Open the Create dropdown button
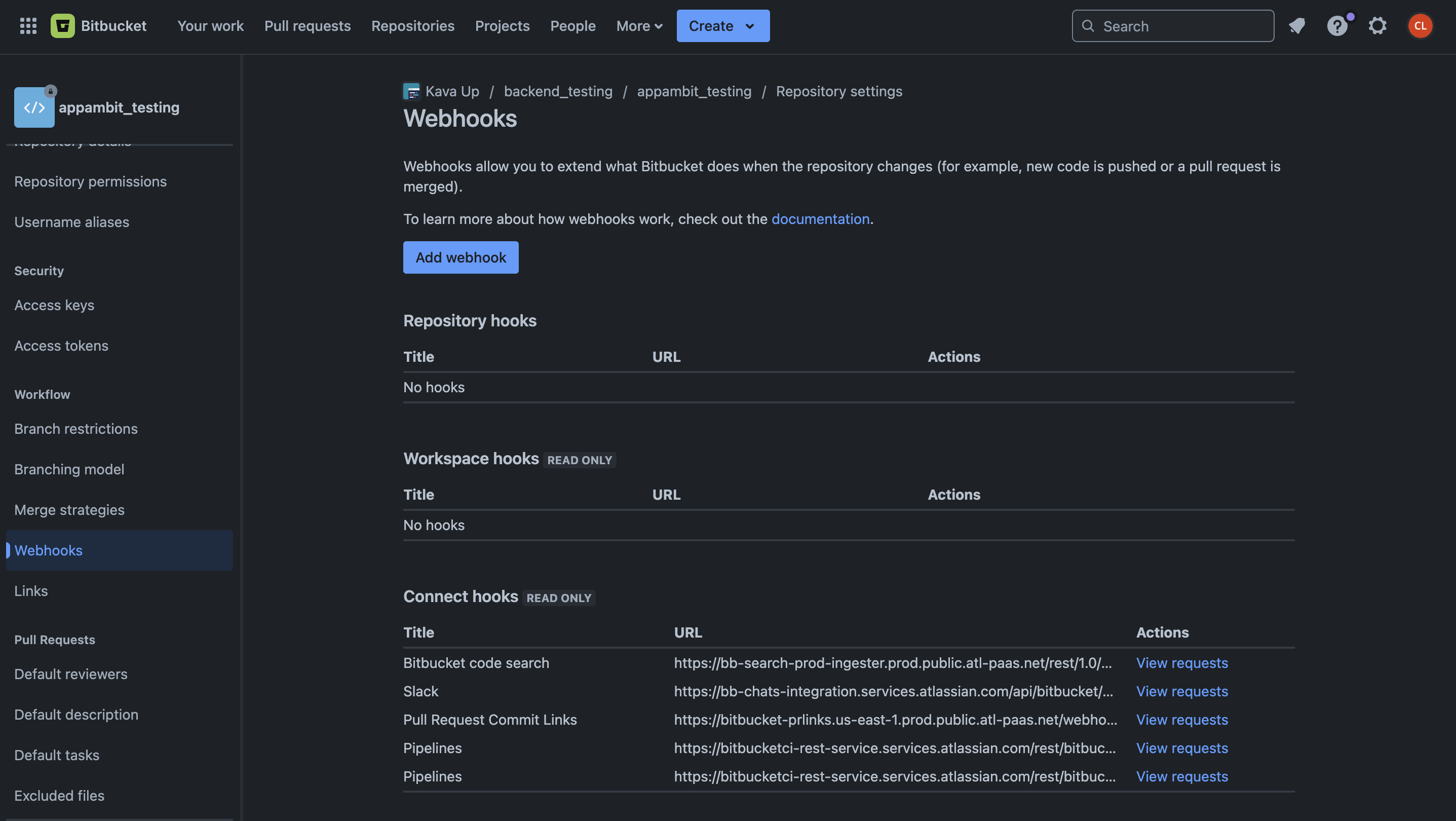The height and width of the screenshot is (821, 1456). pos(723,26)
